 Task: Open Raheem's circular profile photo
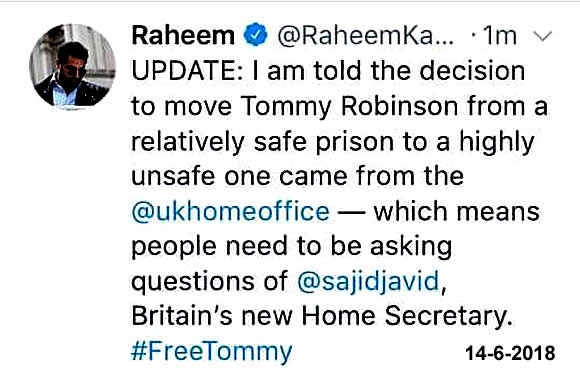coord(72,67)
